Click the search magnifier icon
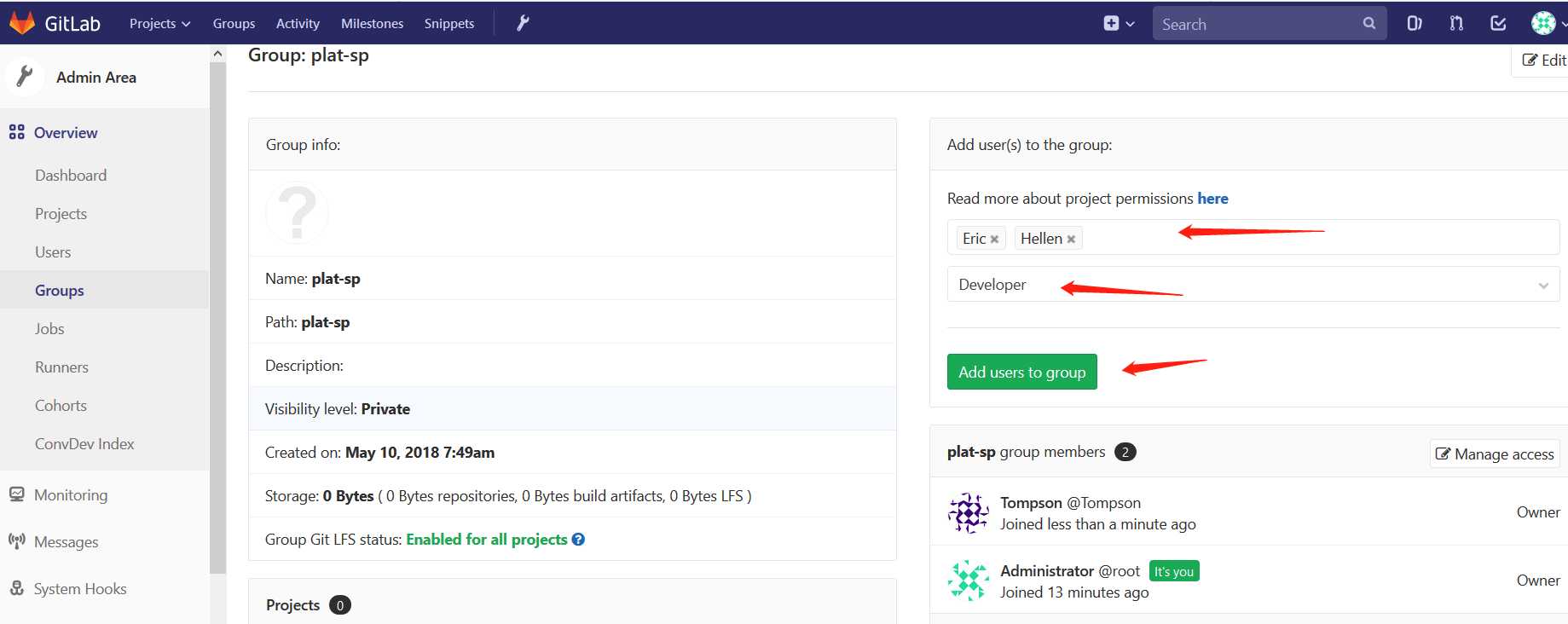Screen dimensions: 1568x624 pos(1368,24)
